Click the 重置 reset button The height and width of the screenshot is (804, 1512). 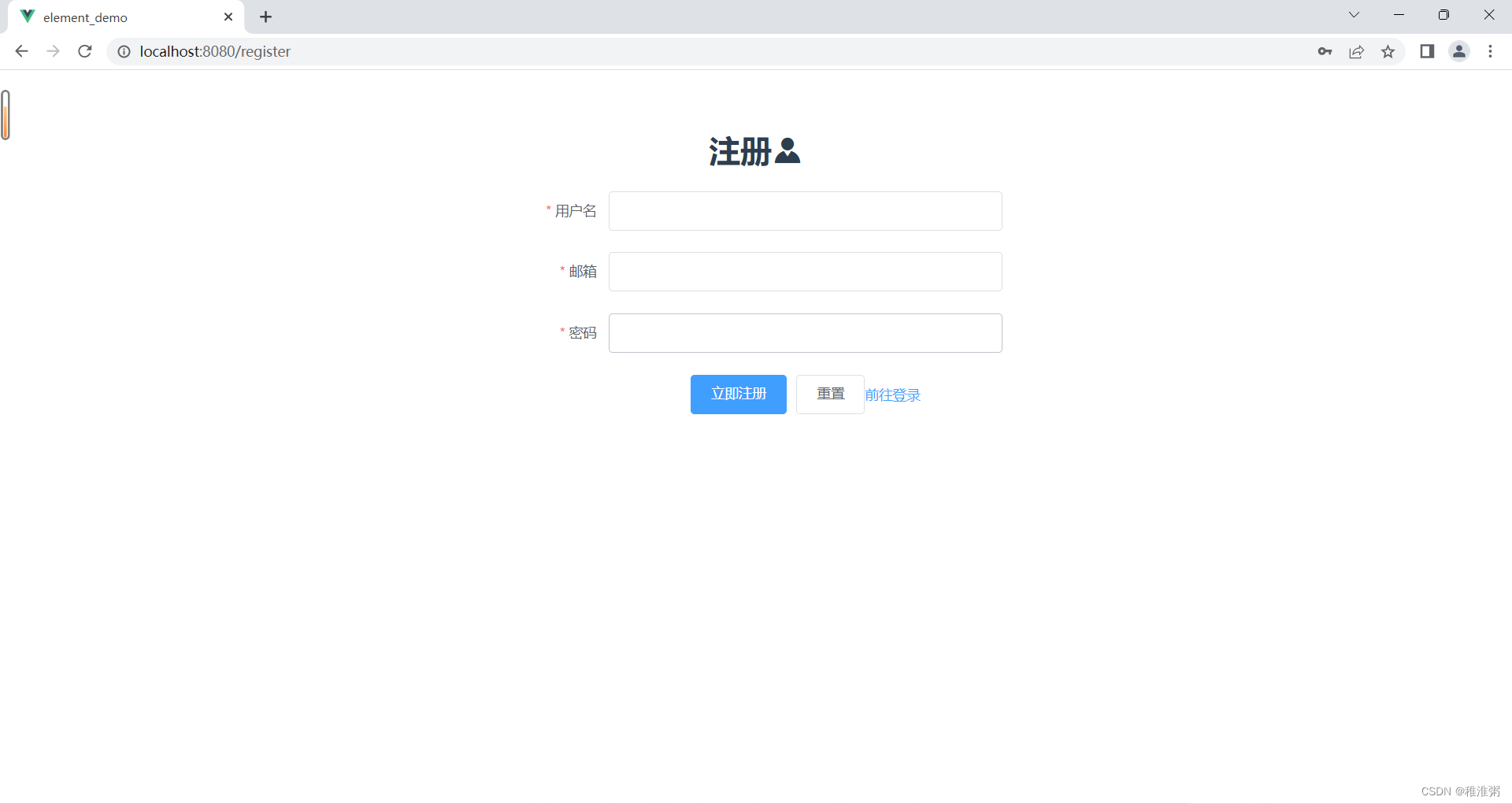[829, 394]
